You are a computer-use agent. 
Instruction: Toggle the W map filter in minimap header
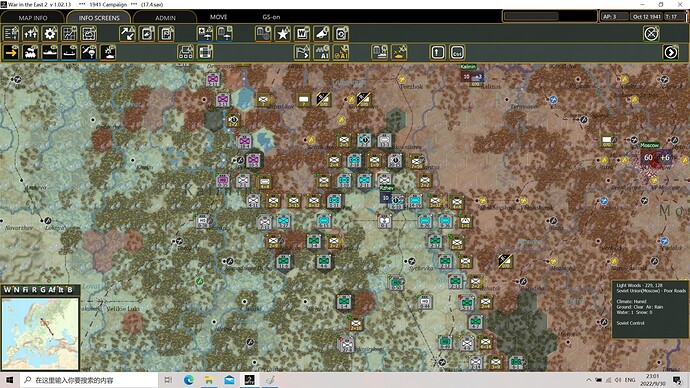tap(7, 289)
